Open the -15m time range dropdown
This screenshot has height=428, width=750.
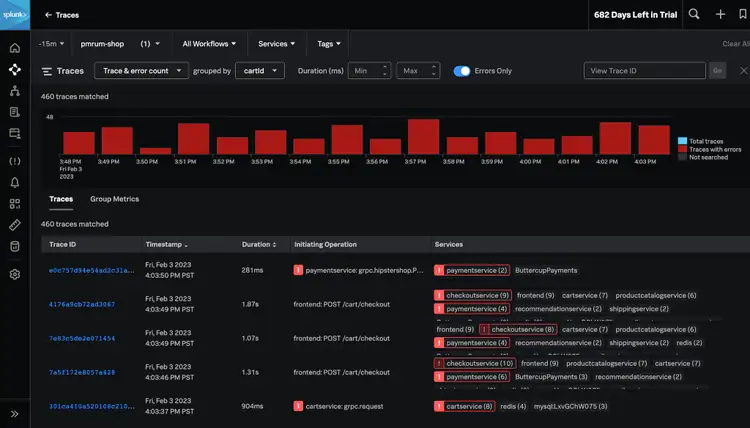point(49,44)
